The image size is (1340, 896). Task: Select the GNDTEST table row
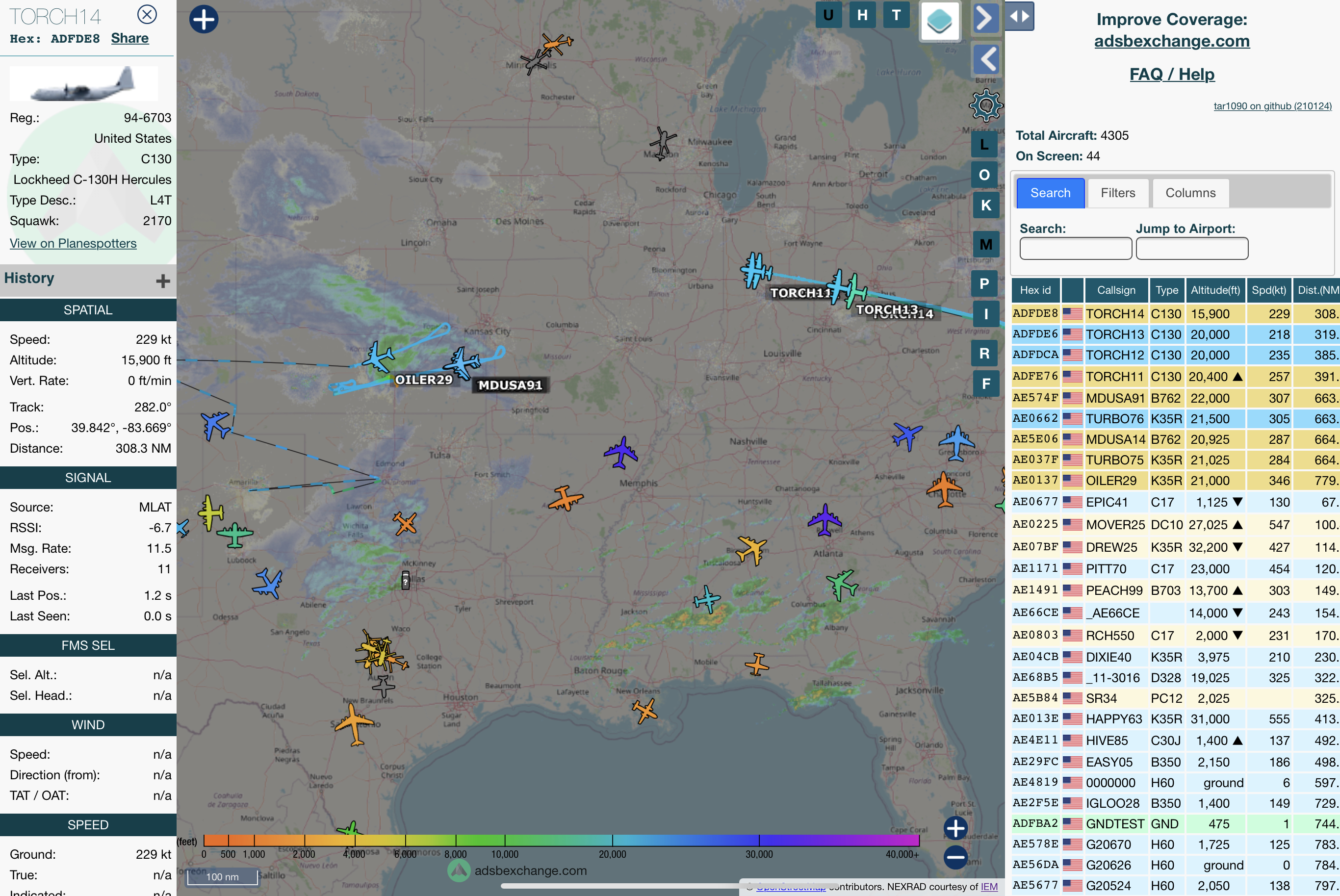tap(1175, 823)
